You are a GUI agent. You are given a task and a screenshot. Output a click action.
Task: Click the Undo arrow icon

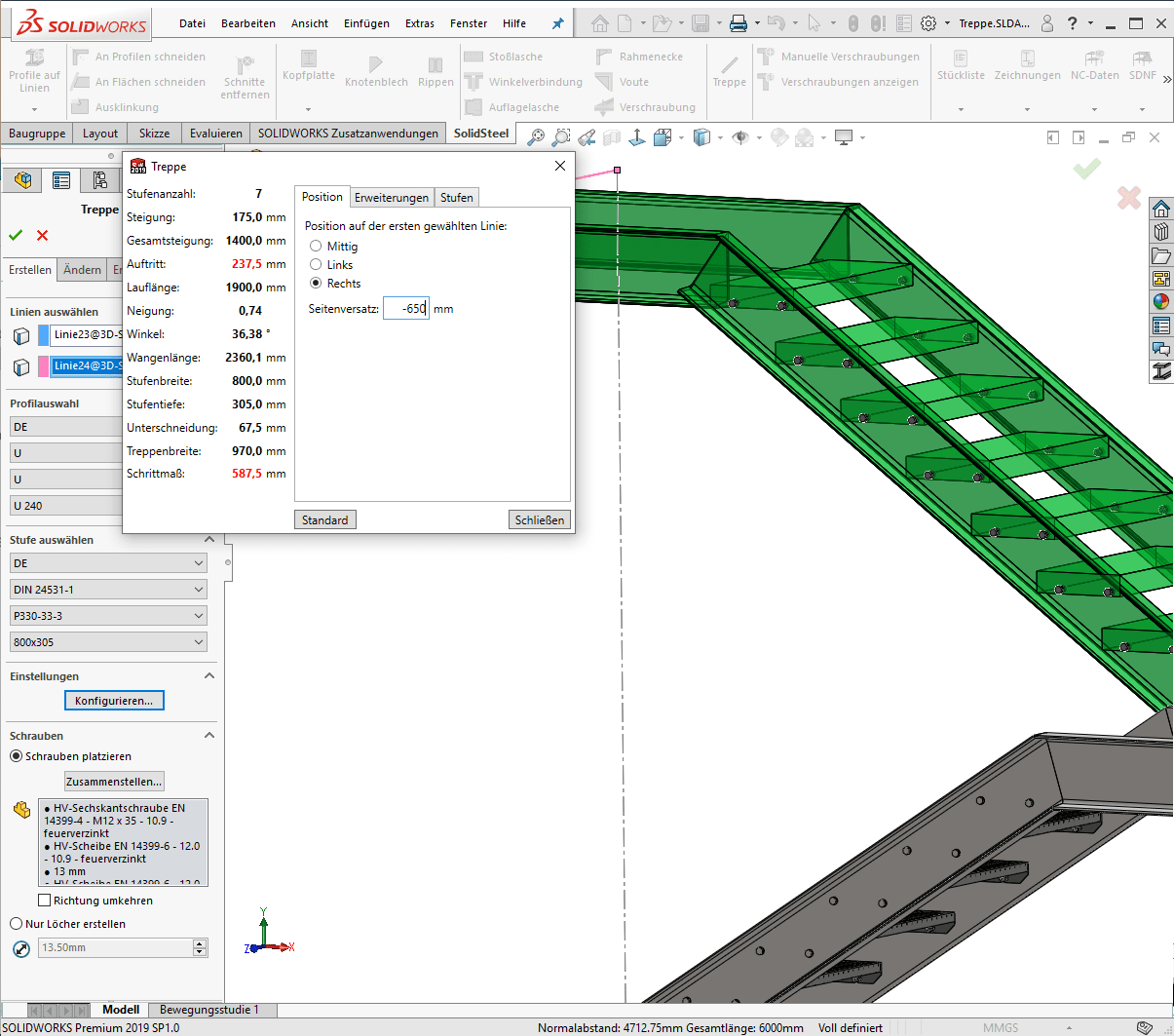point(776,23)
